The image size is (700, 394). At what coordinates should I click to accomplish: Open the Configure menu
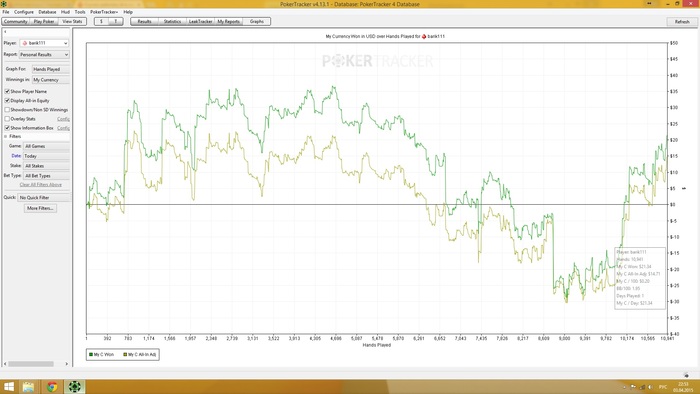[24, 12]
